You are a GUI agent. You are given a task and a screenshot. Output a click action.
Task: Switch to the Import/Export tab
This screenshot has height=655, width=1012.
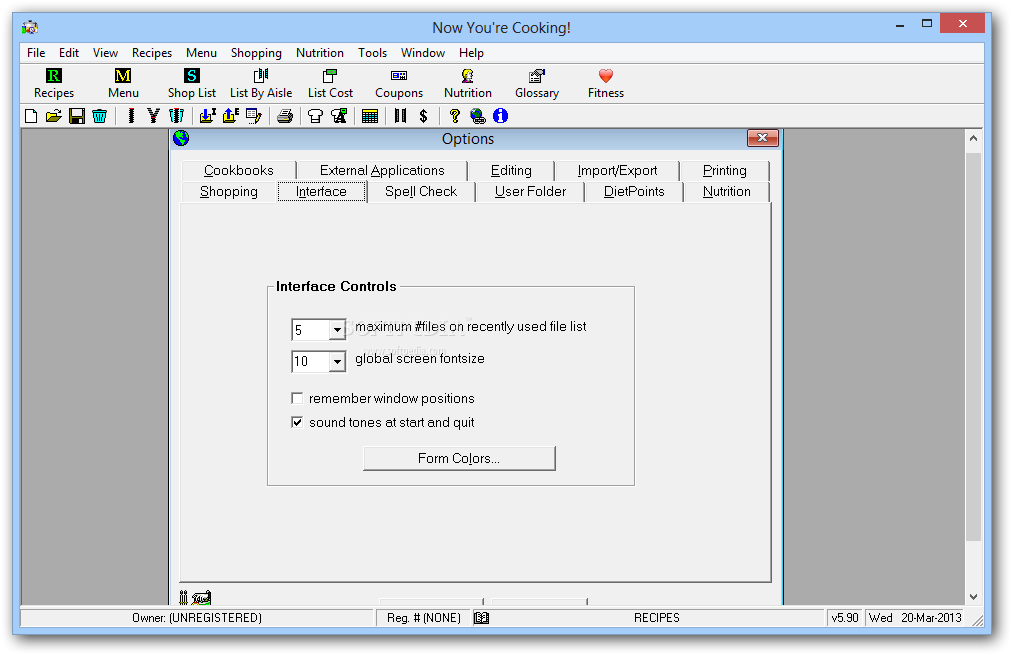pos(617,170)
